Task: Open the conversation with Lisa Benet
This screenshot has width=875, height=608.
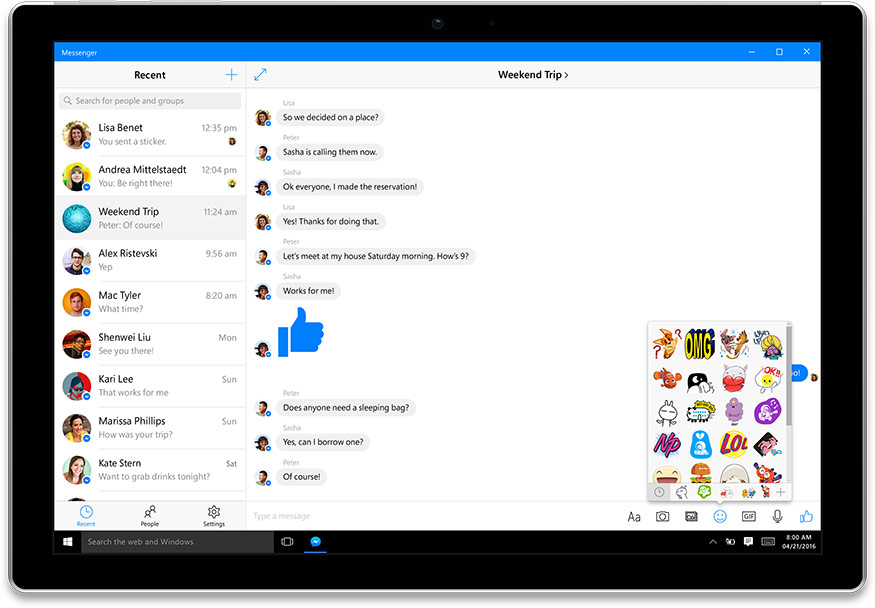Action: (150, 135)
